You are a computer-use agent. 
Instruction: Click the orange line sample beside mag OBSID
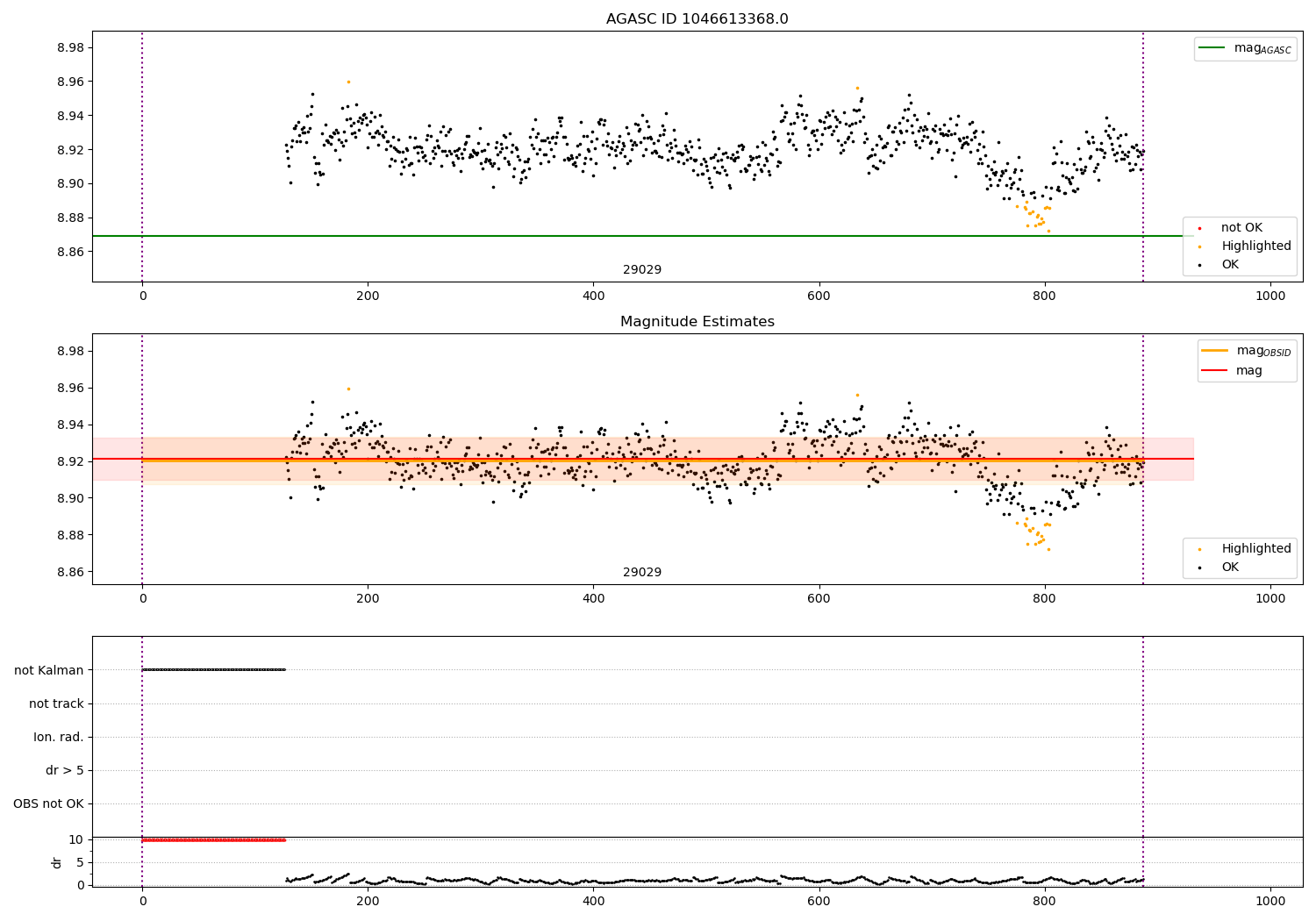tap(1214, 351)
